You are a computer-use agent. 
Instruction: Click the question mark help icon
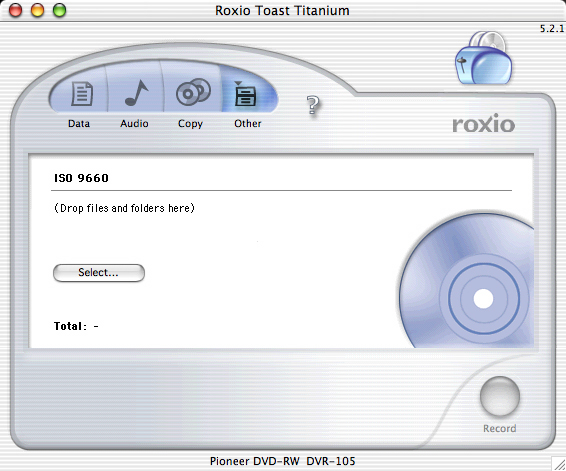(x=313, y=105)
